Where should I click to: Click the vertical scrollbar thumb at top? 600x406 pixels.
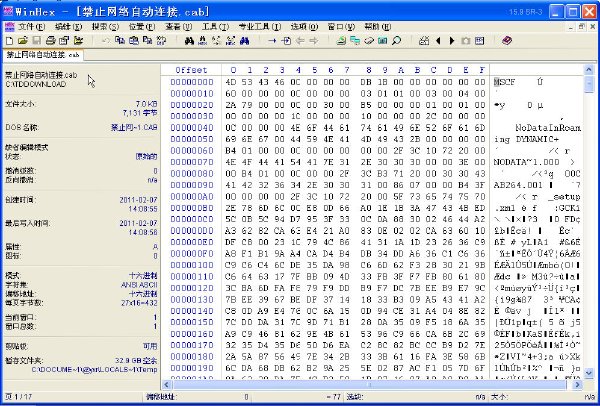pyautogui.click(x=589, y=84)
